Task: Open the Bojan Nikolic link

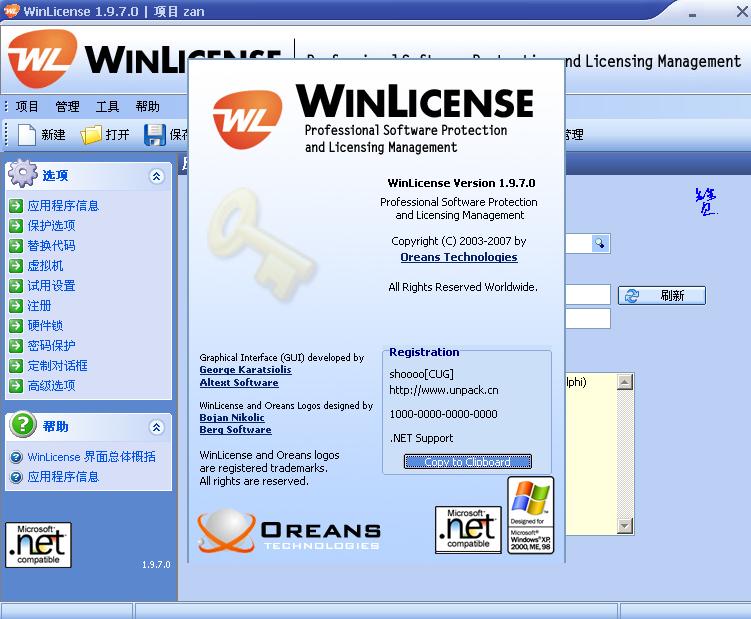Action: pos(232,418)
